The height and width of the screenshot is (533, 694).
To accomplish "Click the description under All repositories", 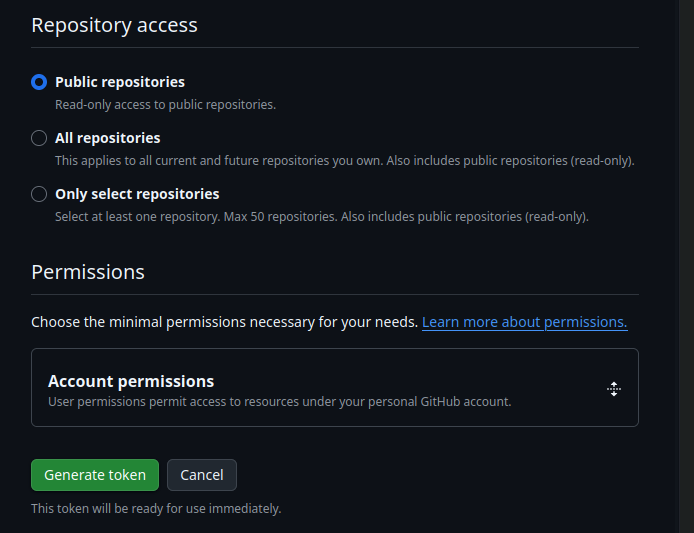I will click(344, 160).
